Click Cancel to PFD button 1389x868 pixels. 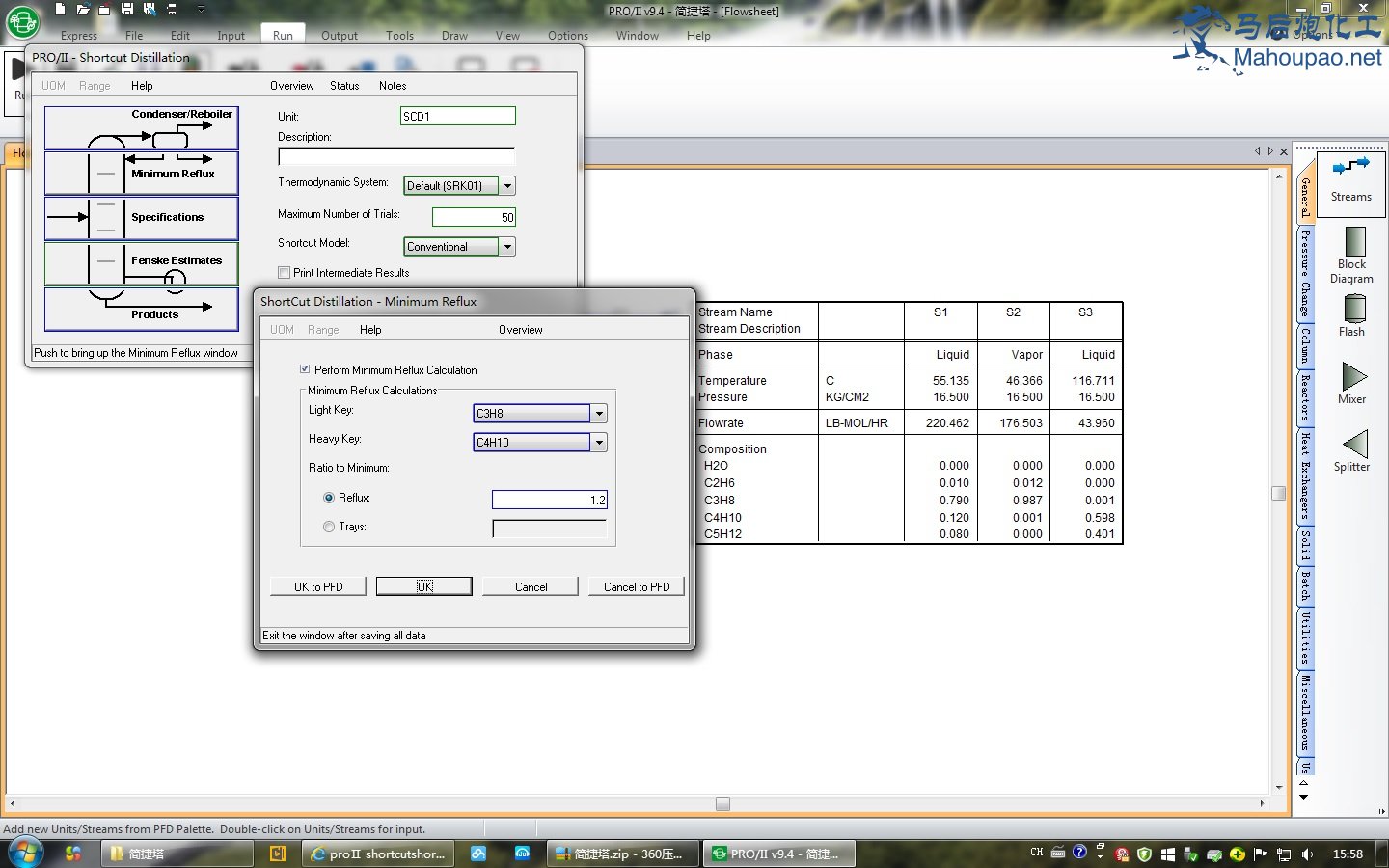click(x=637, y=586)
